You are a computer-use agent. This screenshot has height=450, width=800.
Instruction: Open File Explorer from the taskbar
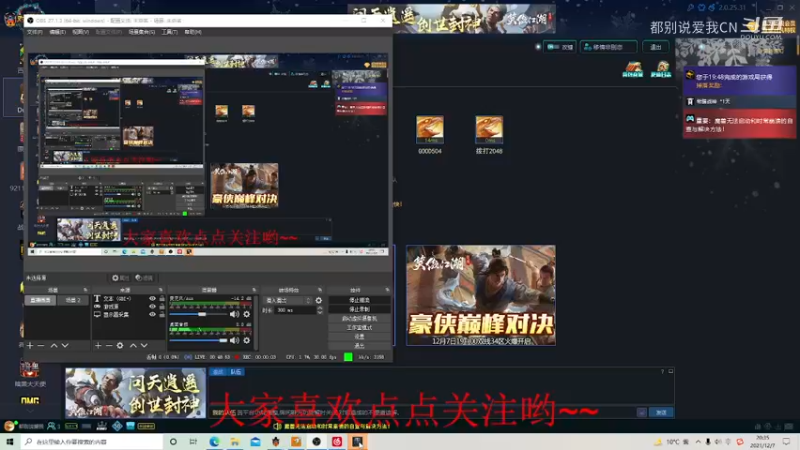235,441
